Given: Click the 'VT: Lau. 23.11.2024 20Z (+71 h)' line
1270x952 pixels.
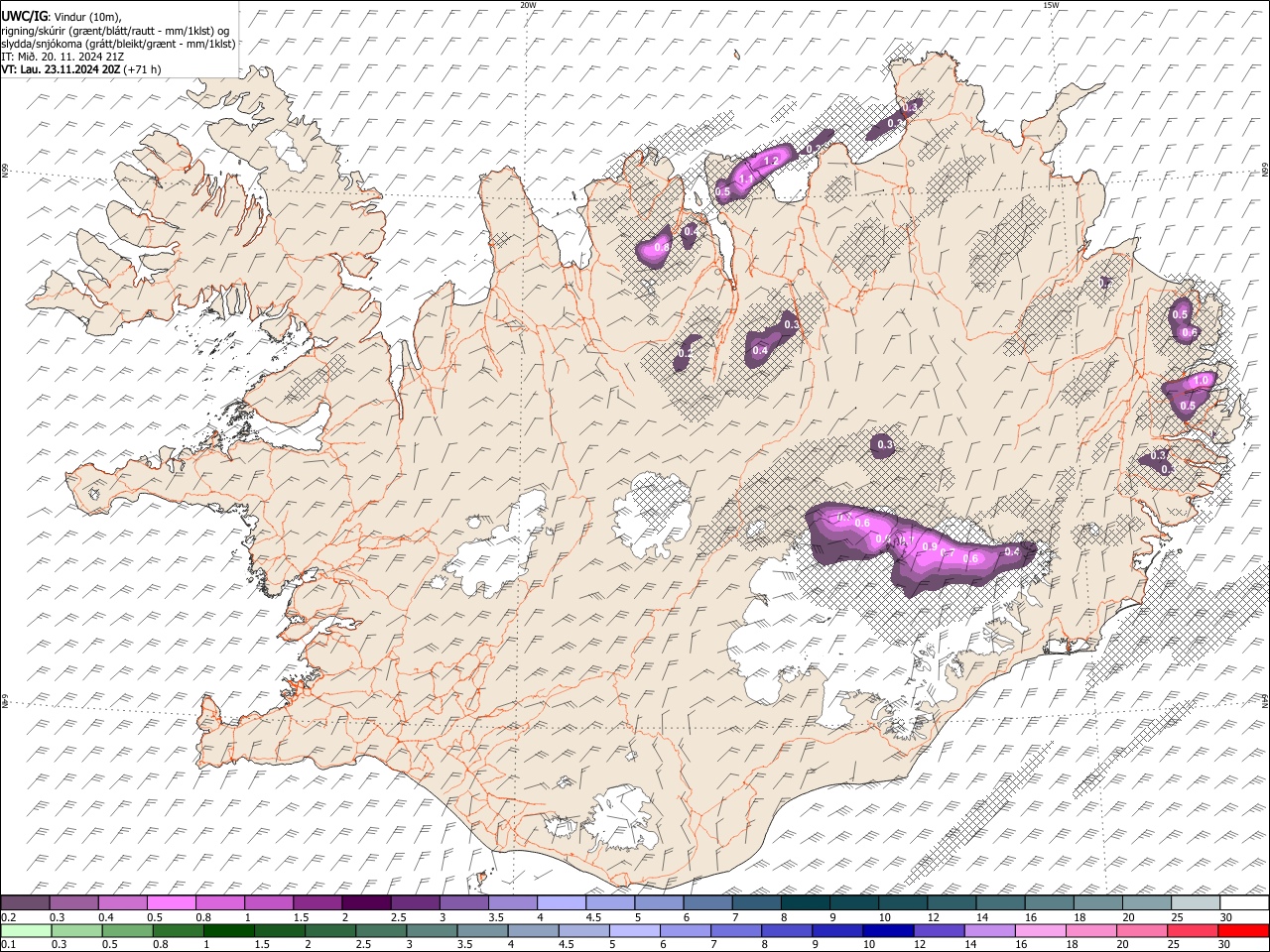Looking at the screenshot, I should [x=80, y=69].
